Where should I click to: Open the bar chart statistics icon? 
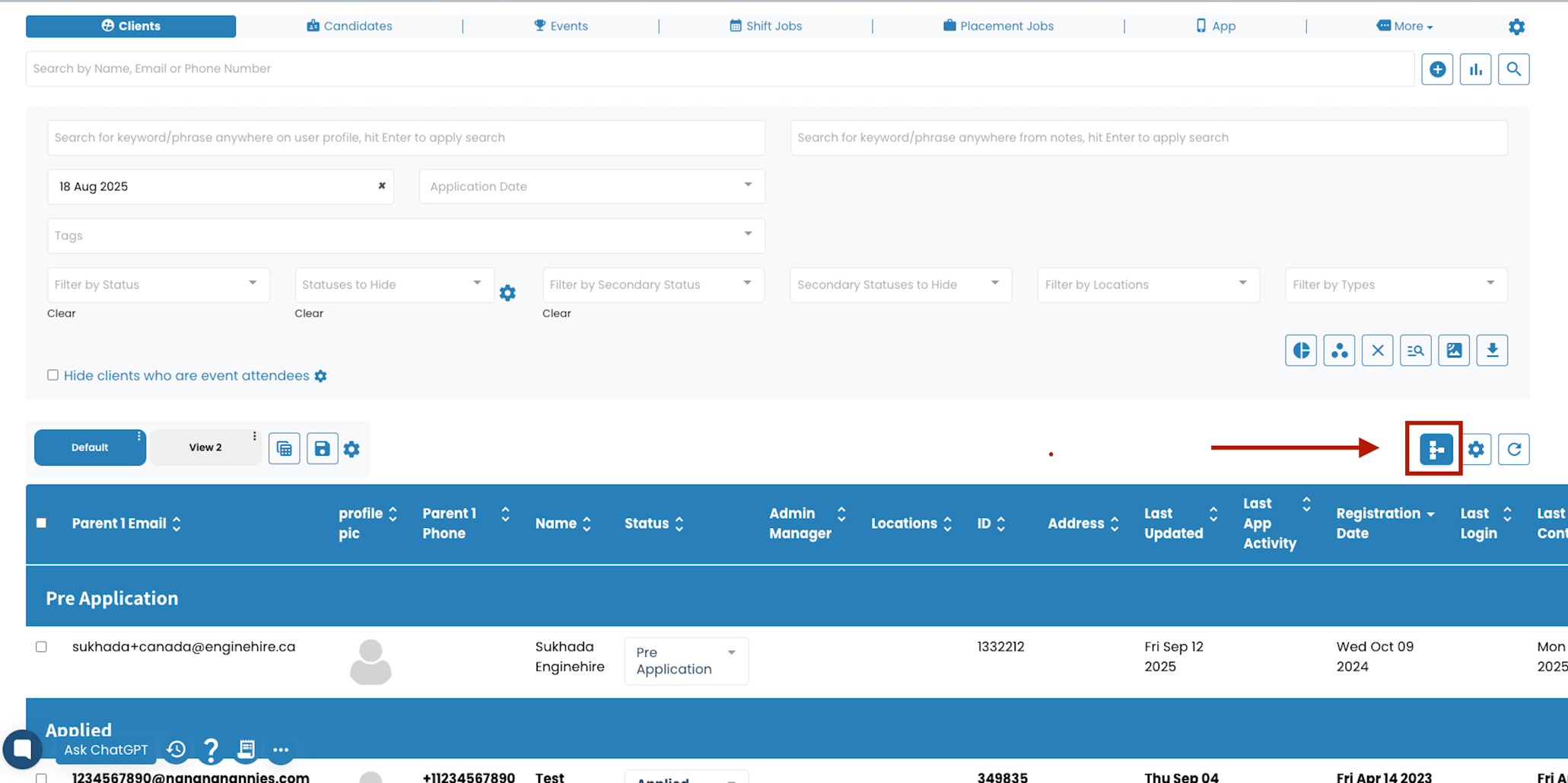(x=1475, y=69)
